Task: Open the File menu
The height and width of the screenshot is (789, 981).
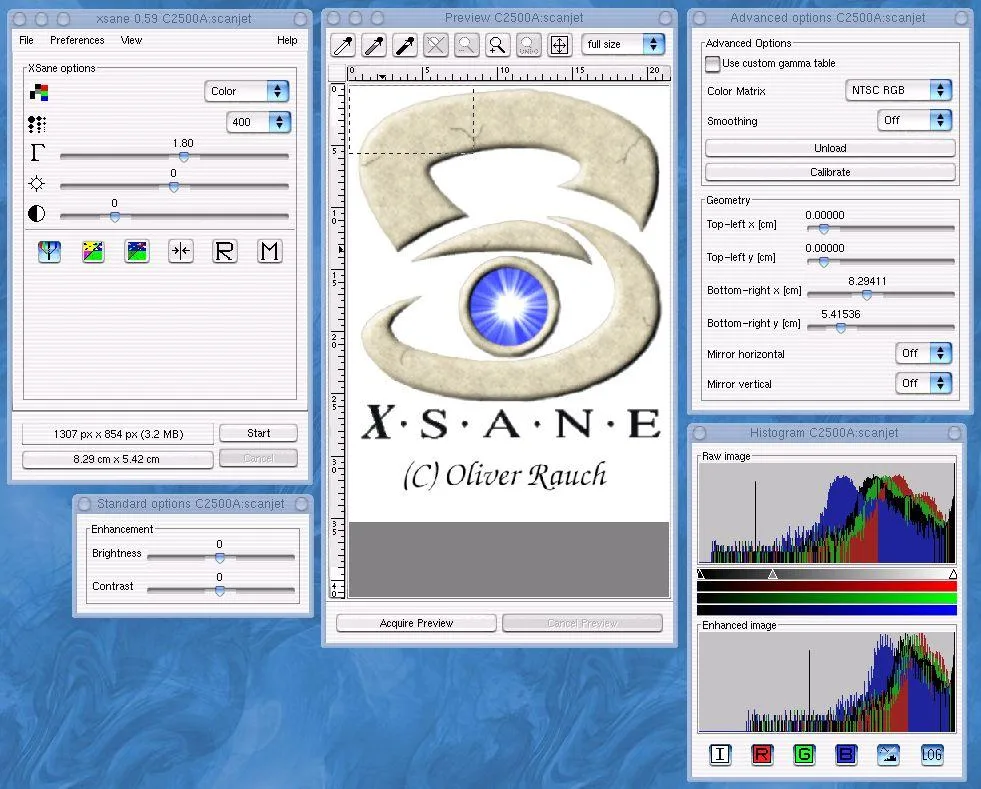Action: pos(26,41)
